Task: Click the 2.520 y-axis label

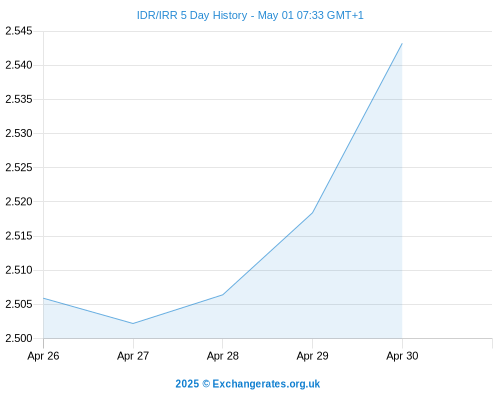Action: click(19, 202)
